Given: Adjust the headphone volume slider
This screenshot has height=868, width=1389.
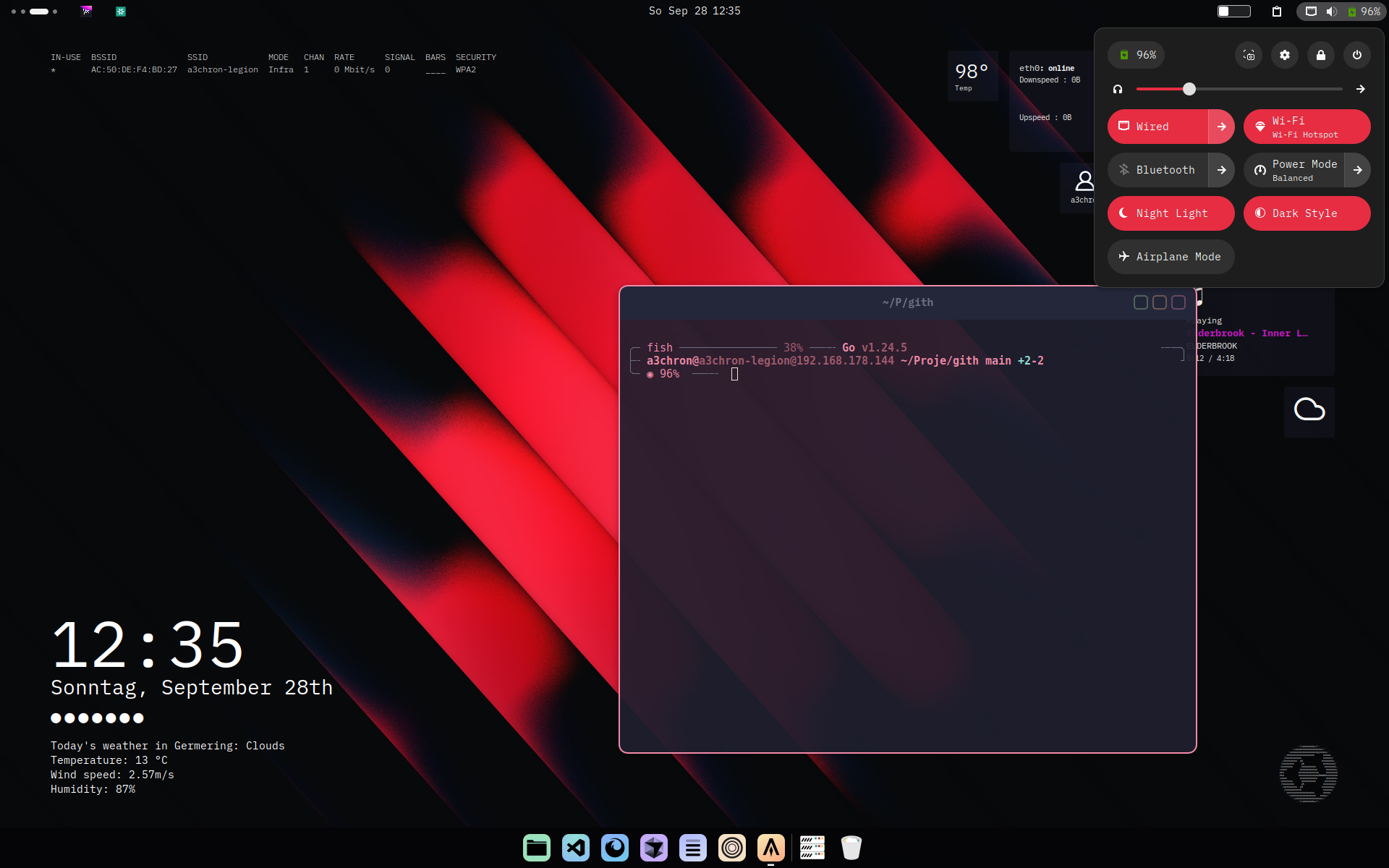Looking at the screenshot, I should tap(1189, 89).
